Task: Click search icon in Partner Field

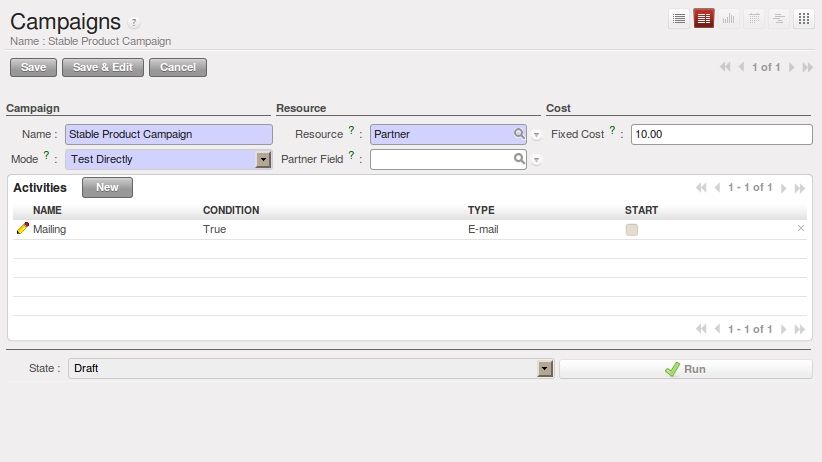Action: pos(519,159)
